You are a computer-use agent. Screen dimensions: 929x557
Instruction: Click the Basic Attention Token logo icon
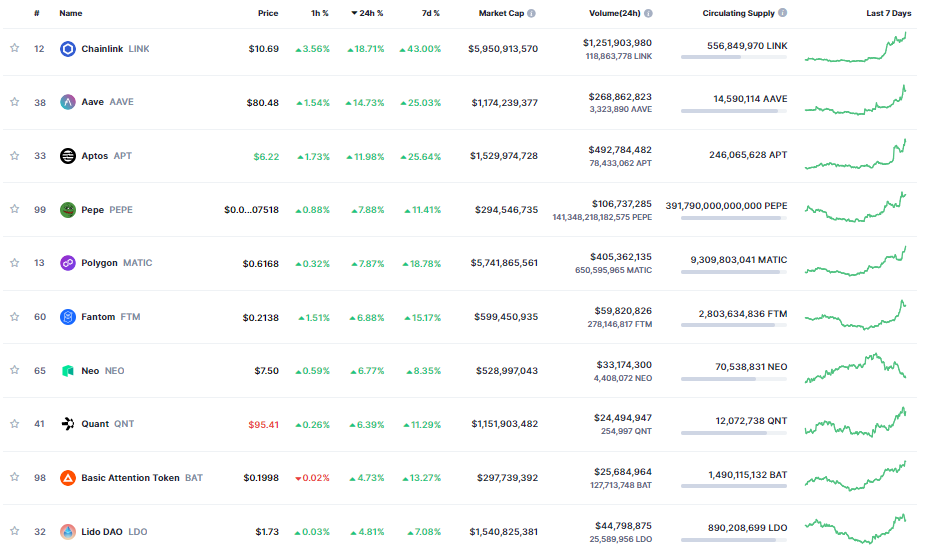pyautogui.click(x=68, y=478)
